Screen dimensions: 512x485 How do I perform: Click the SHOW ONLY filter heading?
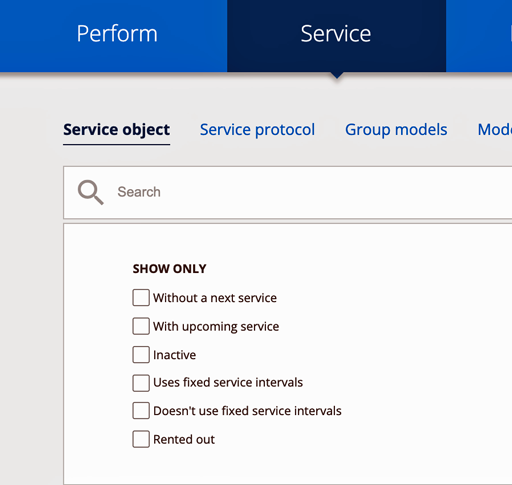169,269
